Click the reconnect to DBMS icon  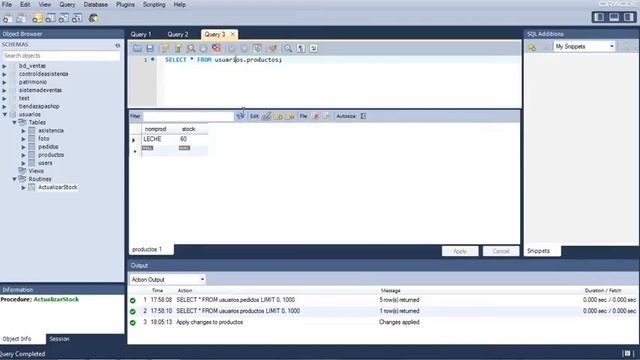click(93, 18)
